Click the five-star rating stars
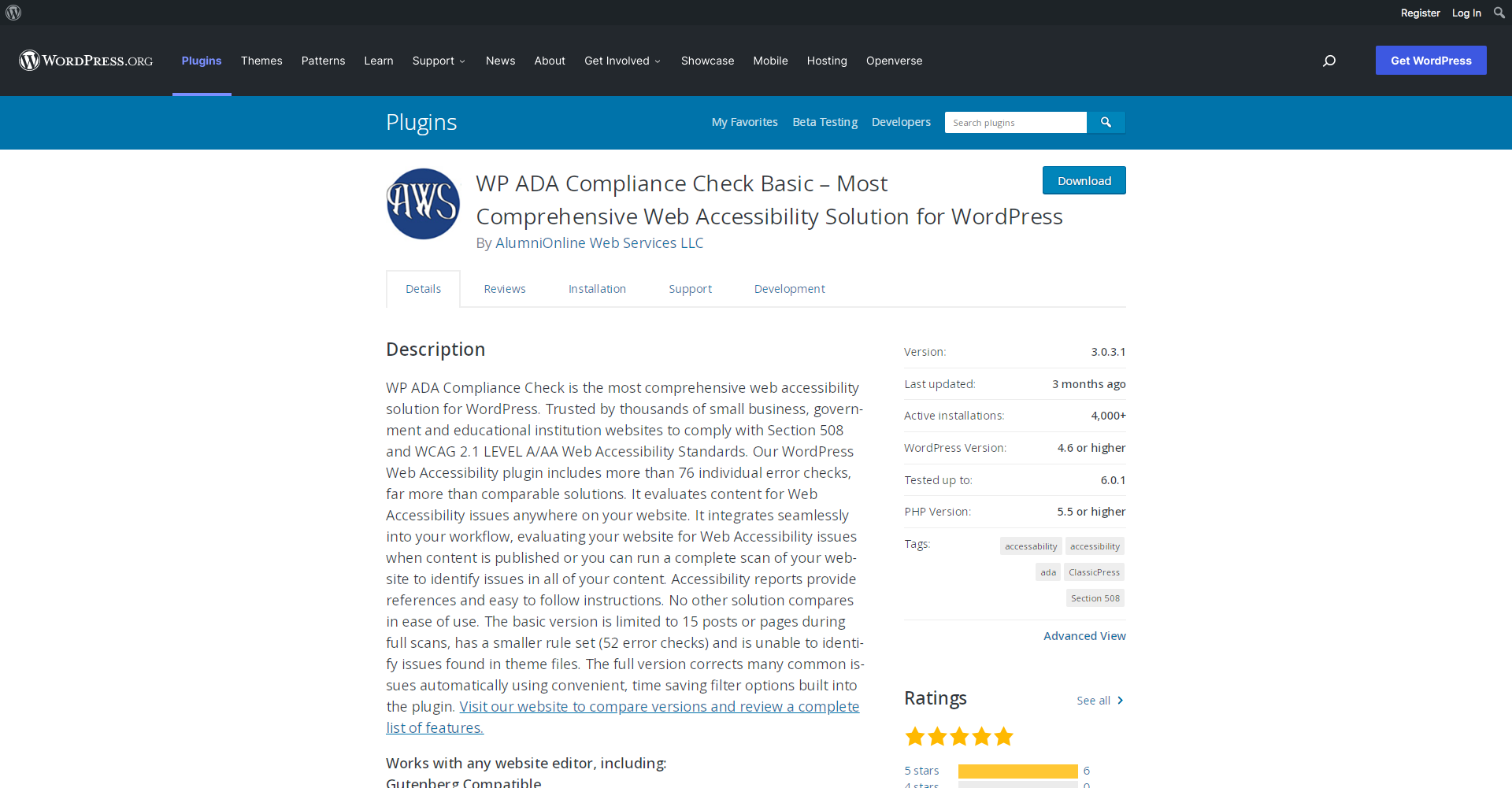The width and height of the screenshot is (1512, 788). point(958,737)
